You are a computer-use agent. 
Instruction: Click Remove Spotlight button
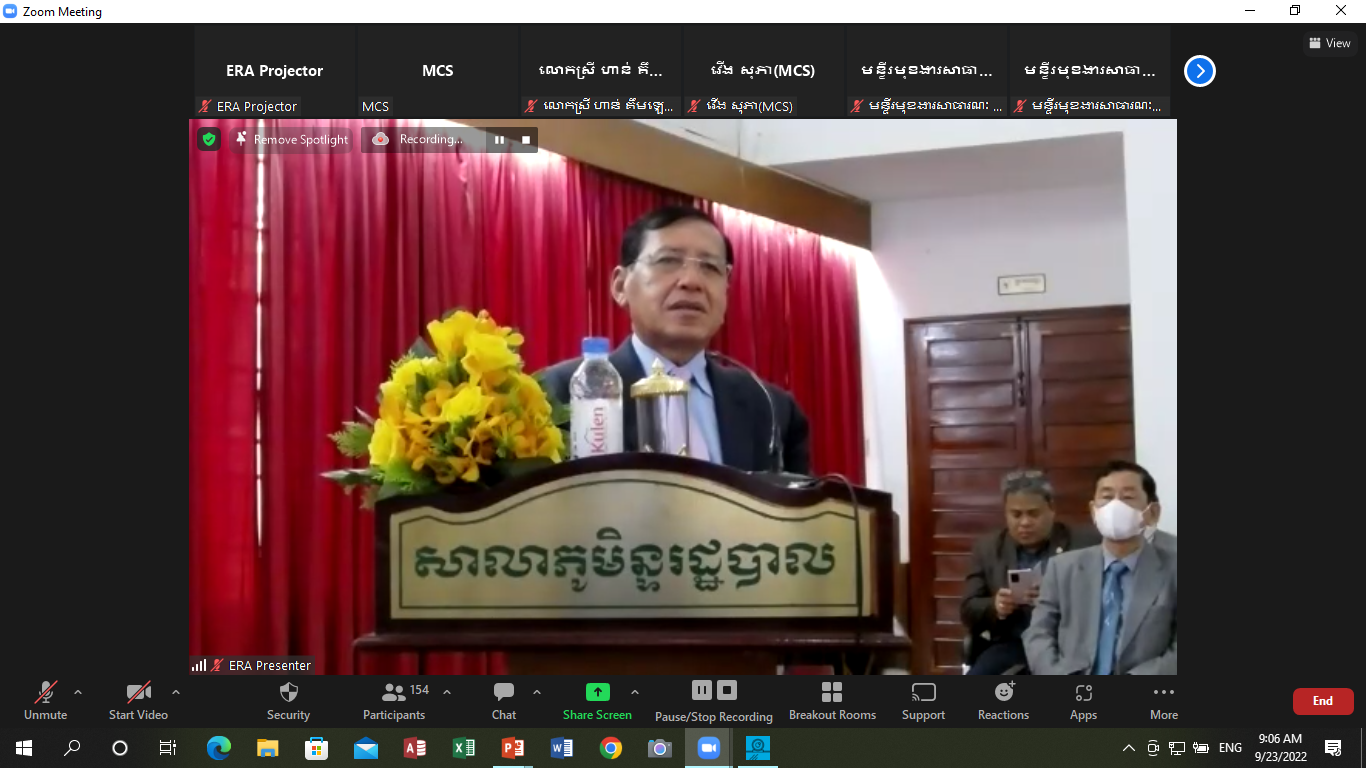click(x=291, y=140)
